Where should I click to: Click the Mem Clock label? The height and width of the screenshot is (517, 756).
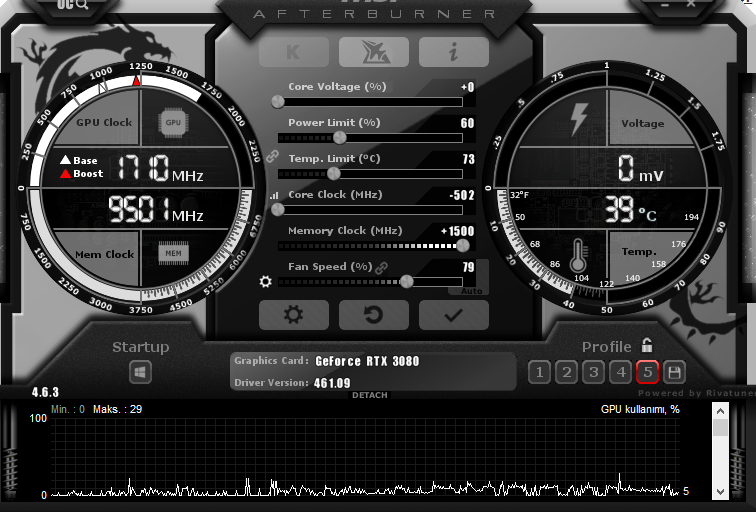pos(105,254)
